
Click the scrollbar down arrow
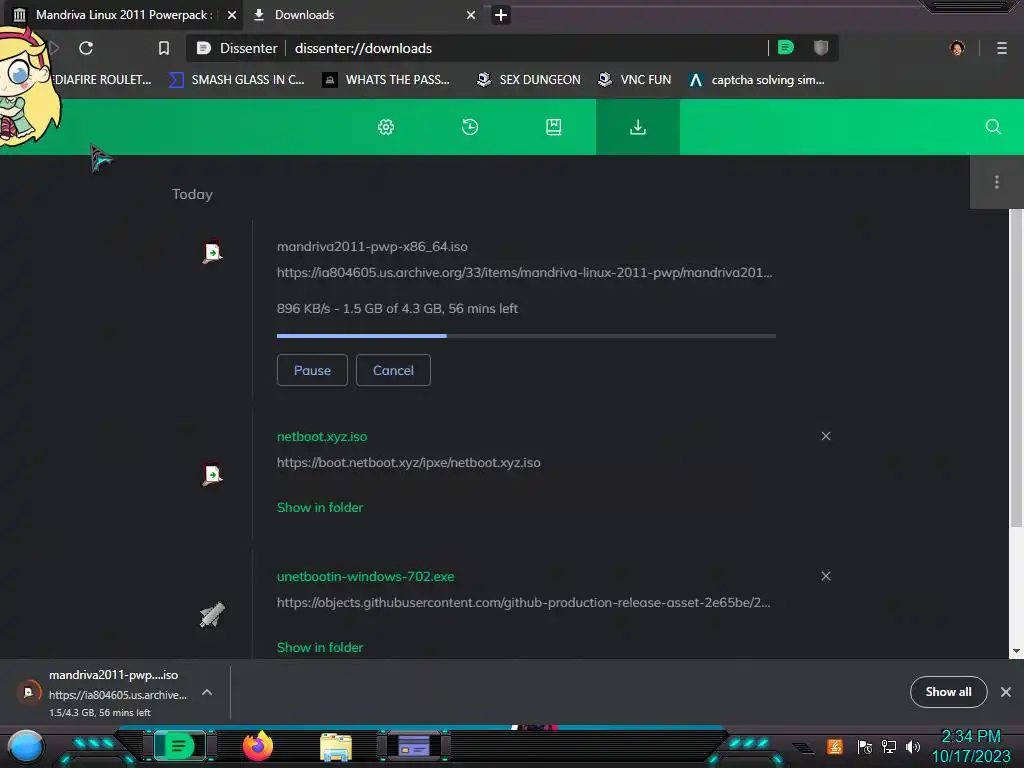1016,651
